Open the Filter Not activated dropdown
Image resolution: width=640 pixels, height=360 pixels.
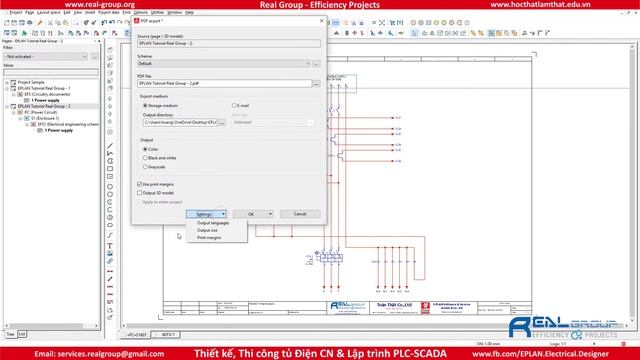coord(84,57)
